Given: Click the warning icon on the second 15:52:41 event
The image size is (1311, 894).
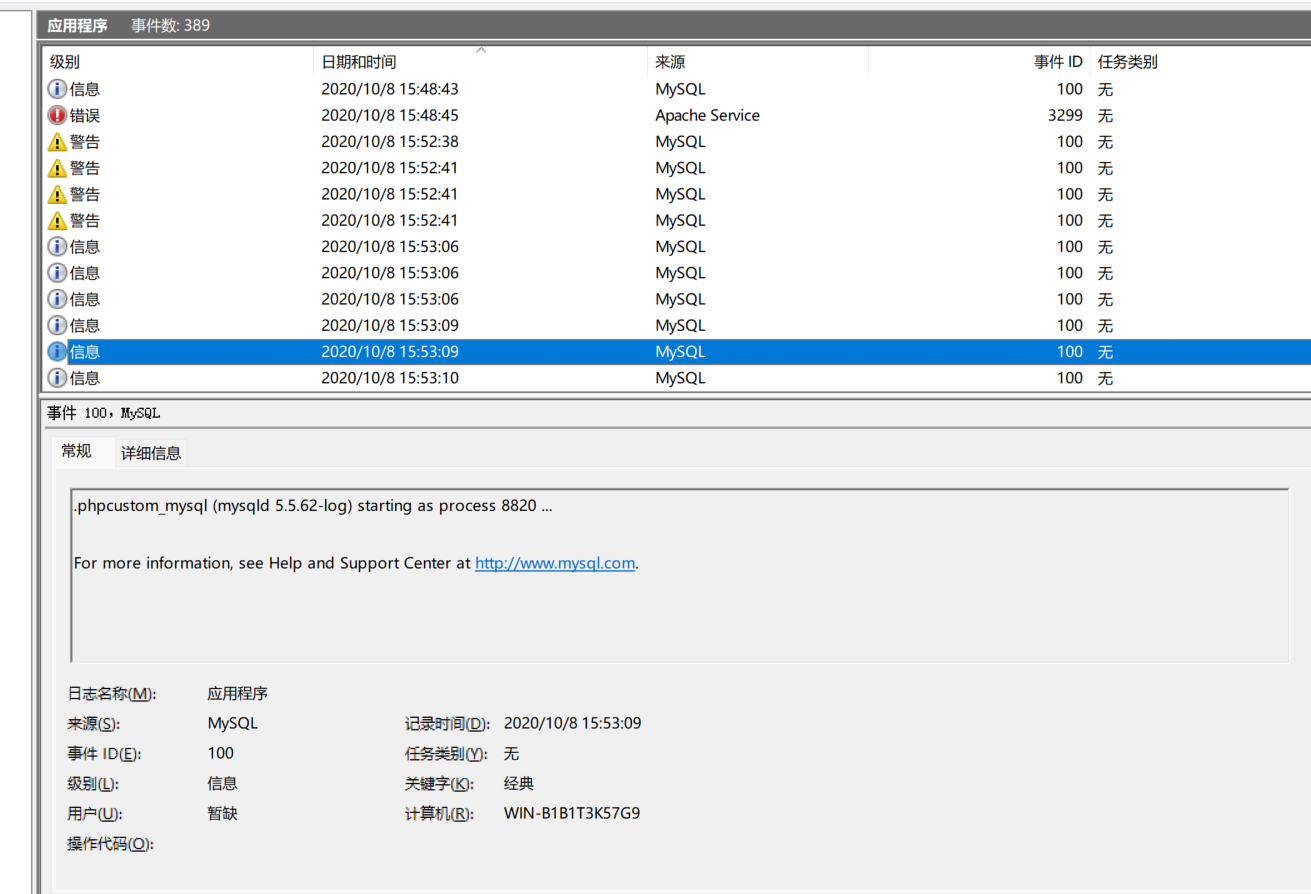Looking at the screenshot, I should pos(57,193).
